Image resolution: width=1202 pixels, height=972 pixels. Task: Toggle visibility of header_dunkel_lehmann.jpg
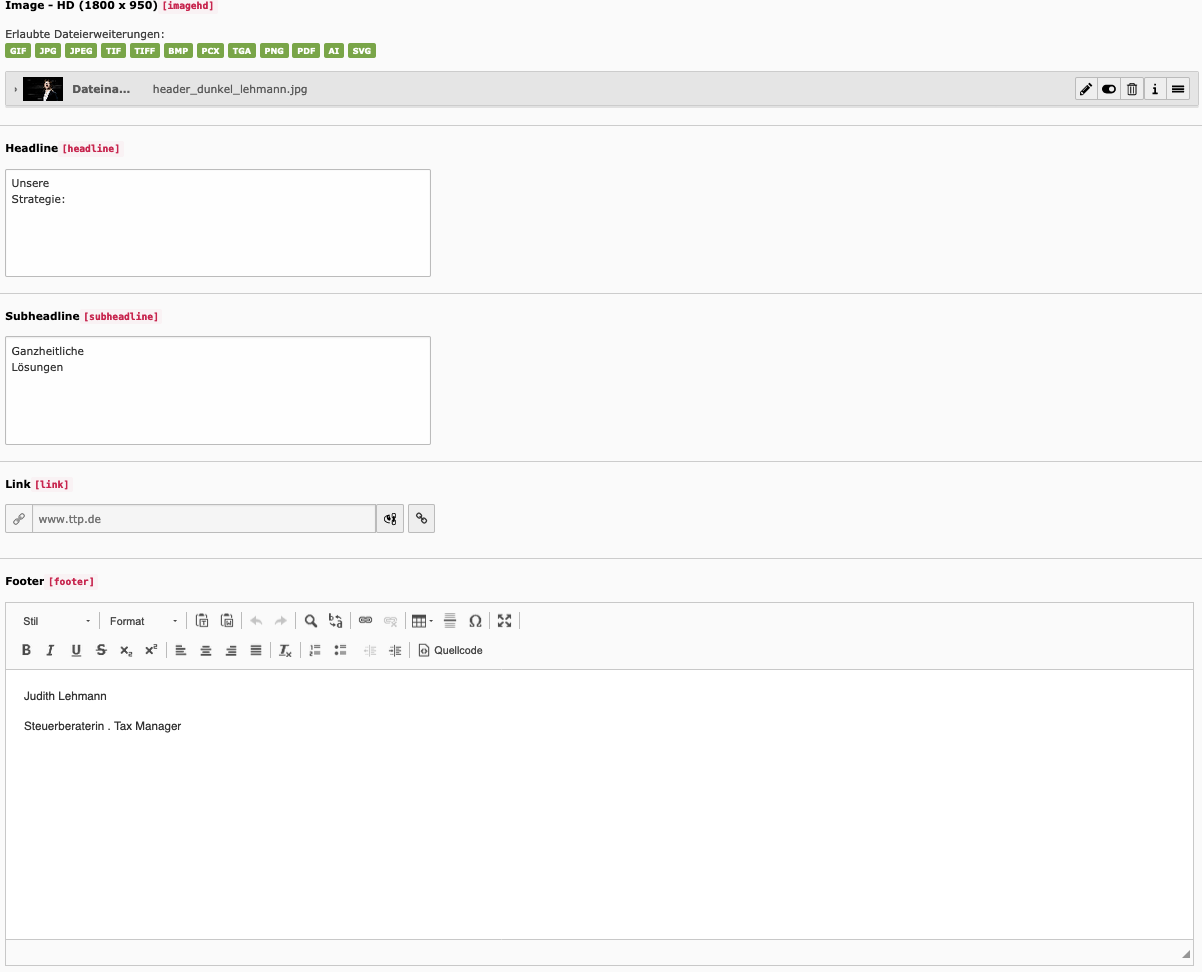pyautogui.click(x=1109, y=89)
